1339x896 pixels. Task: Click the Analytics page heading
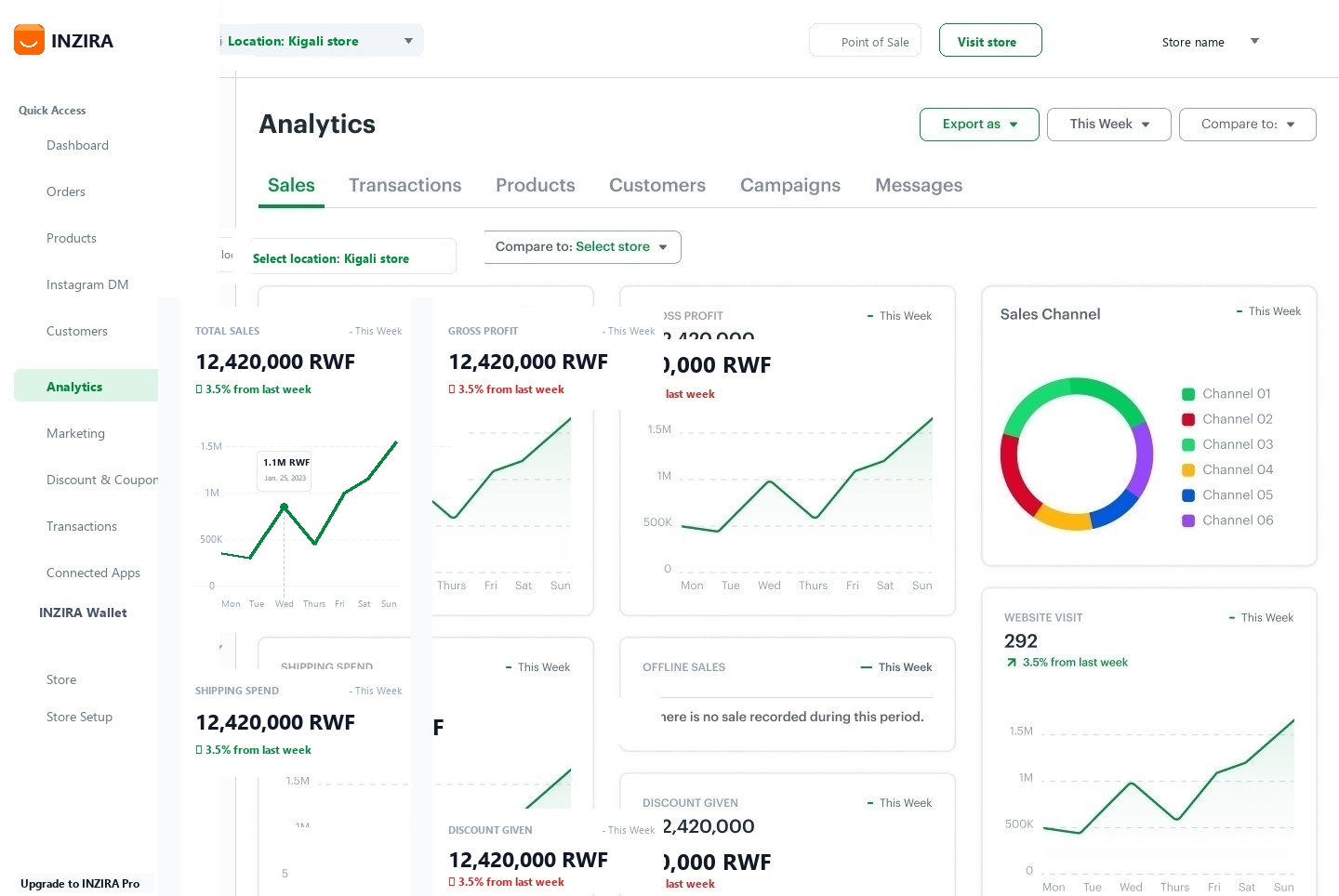pos(317,125)
